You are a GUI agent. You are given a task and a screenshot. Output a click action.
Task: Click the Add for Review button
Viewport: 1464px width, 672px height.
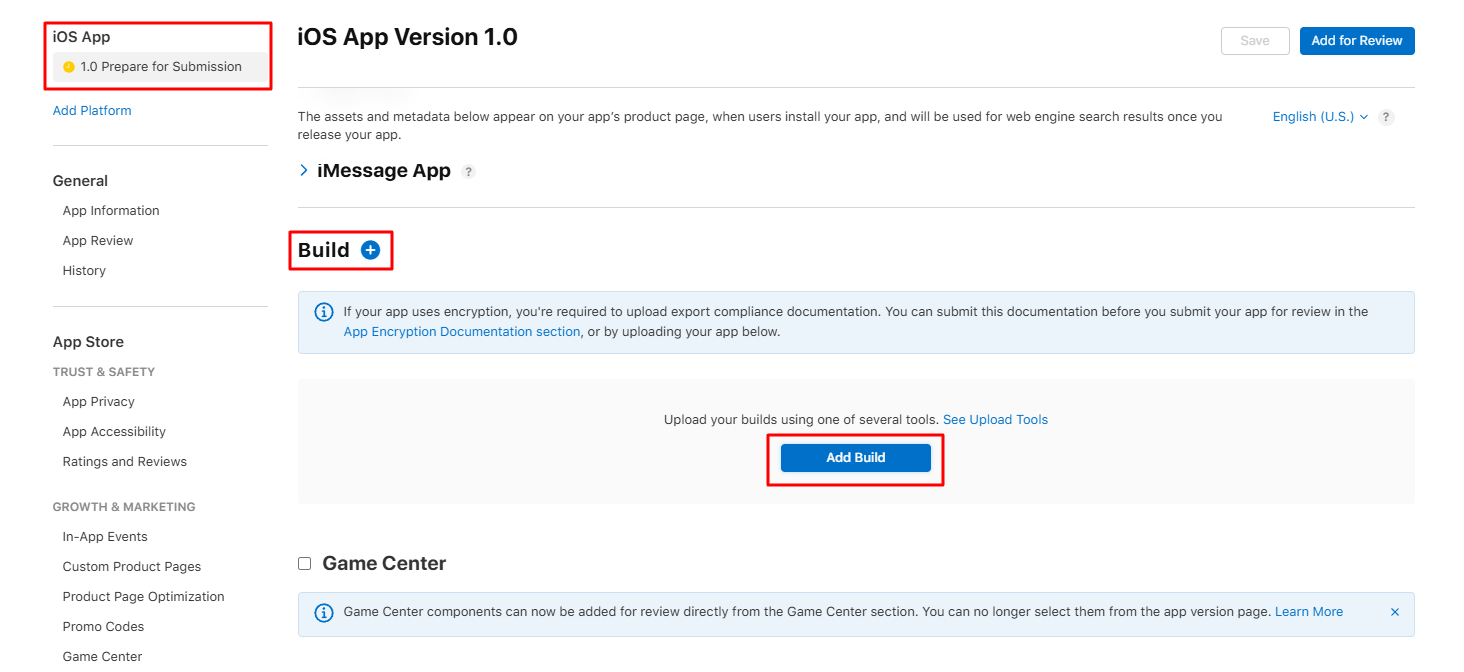[1357, 41]
